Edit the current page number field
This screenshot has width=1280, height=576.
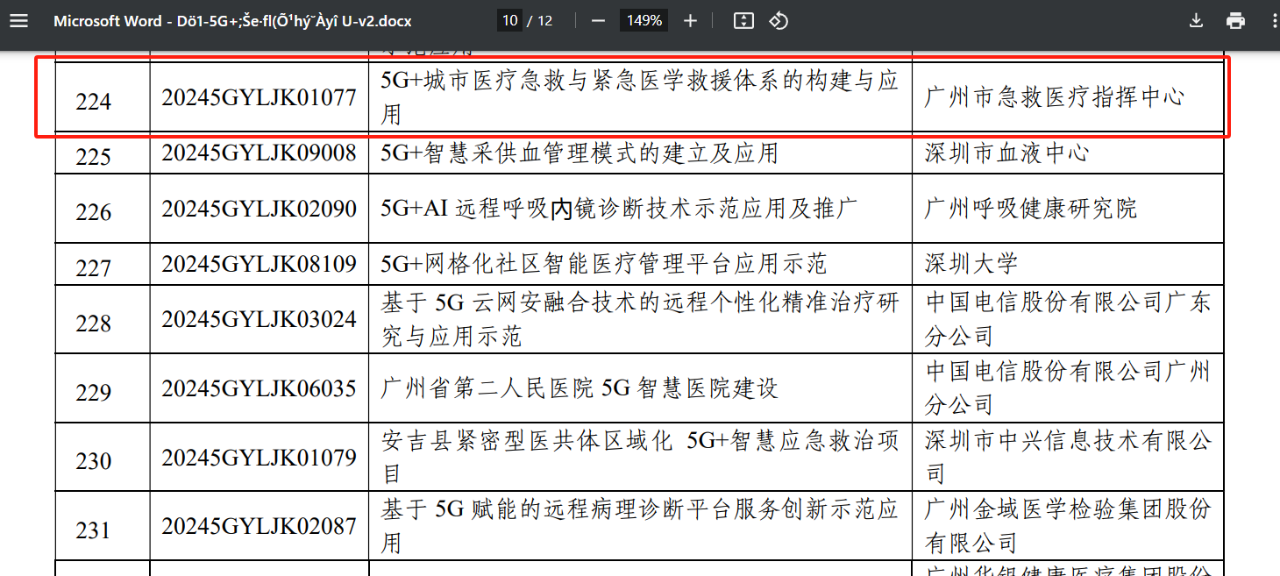pos(510,21)
